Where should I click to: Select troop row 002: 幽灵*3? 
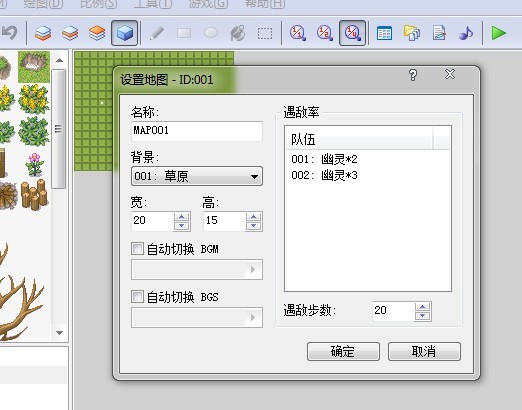pos(368,175)
